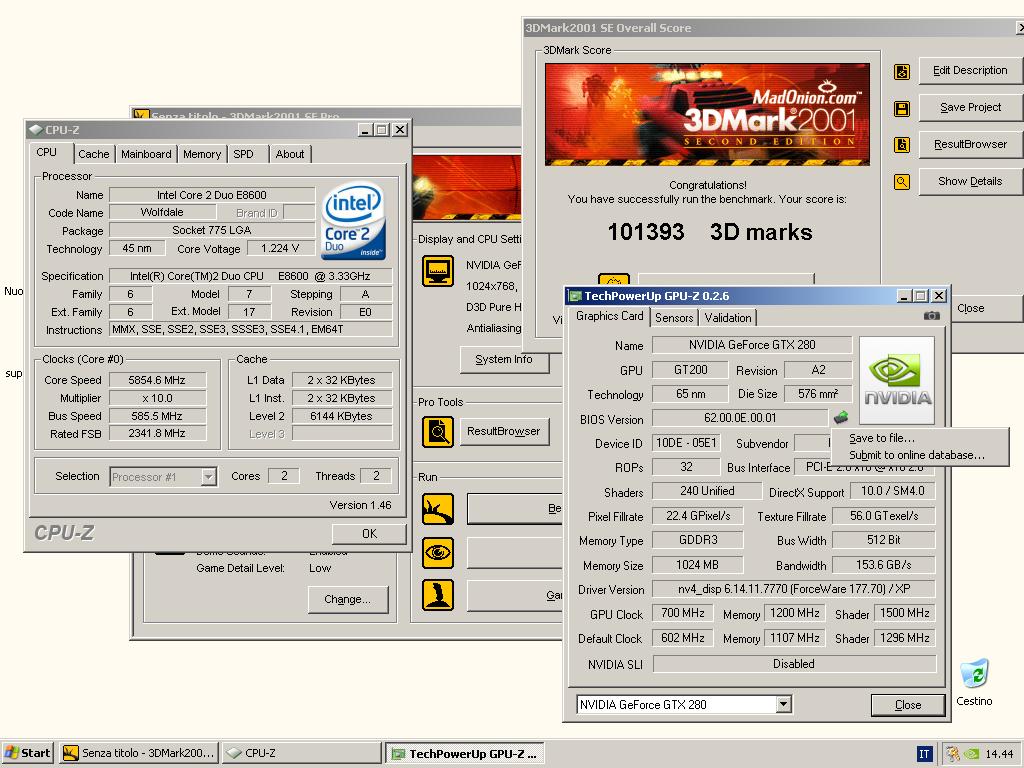Click the CPU-Z title bar icon
This screenshot has height=768, width=1024.
[35, 130]
